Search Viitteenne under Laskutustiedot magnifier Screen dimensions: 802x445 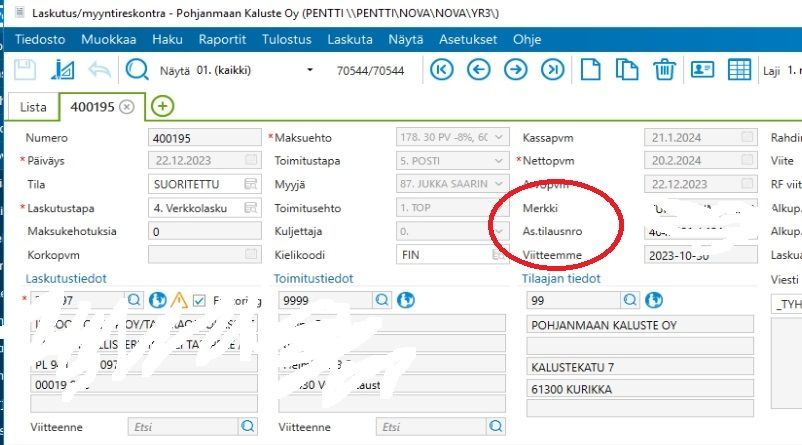pyautogui.click(x=248, y=426)
